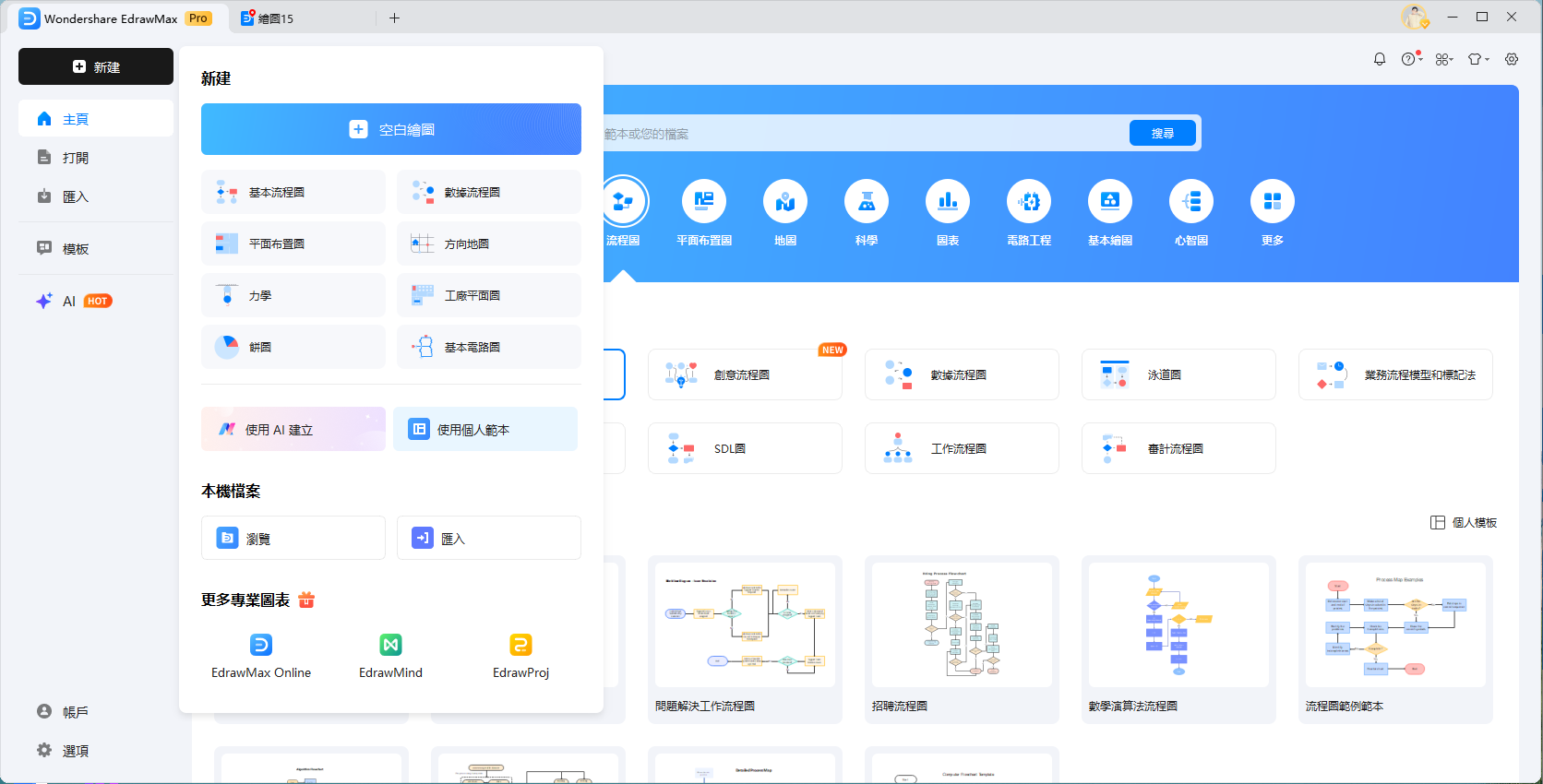Go to 主頁 in the sidebar
This screenshot has height=784, width=1543.
pos(96,119)
